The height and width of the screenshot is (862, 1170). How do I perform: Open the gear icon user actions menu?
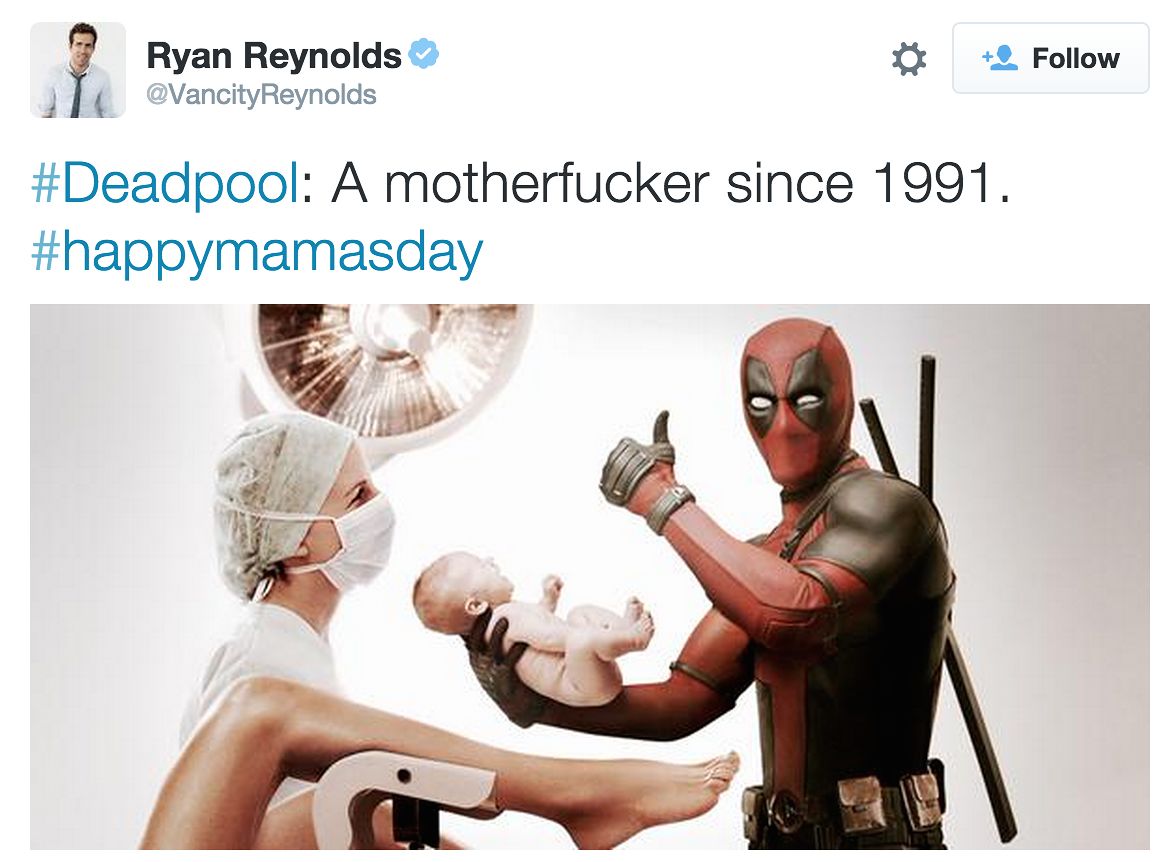pyautogui.click(x=909, y=58)
